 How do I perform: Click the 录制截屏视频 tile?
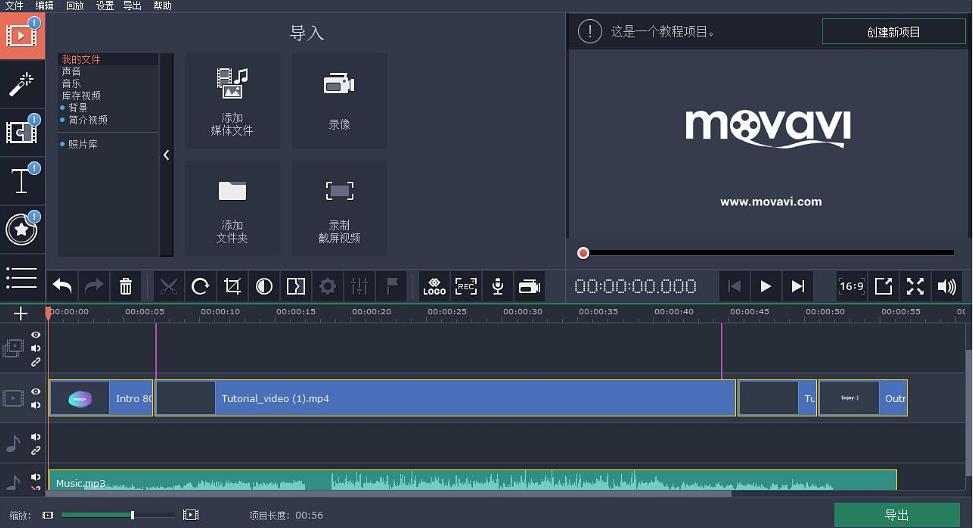339,208
